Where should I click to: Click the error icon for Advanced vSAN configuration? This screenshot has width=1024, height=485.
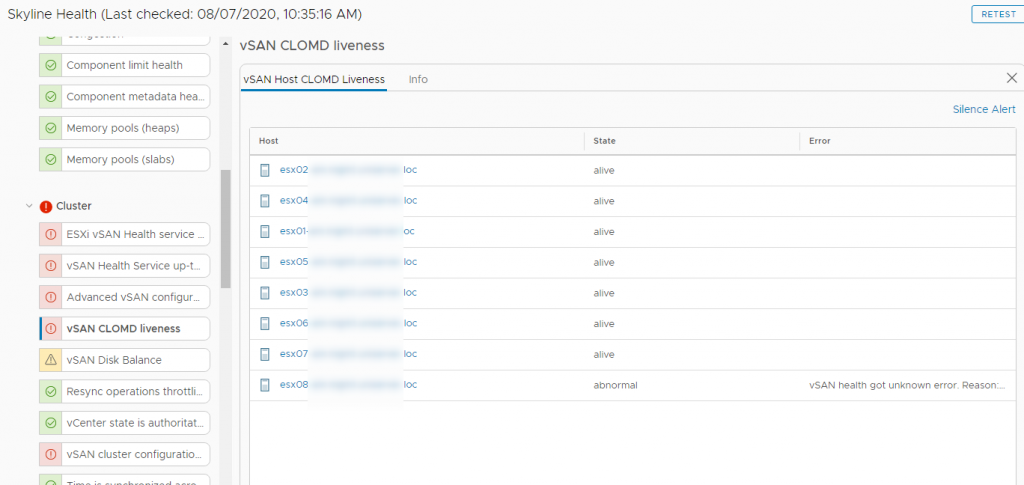coord(50,297)
